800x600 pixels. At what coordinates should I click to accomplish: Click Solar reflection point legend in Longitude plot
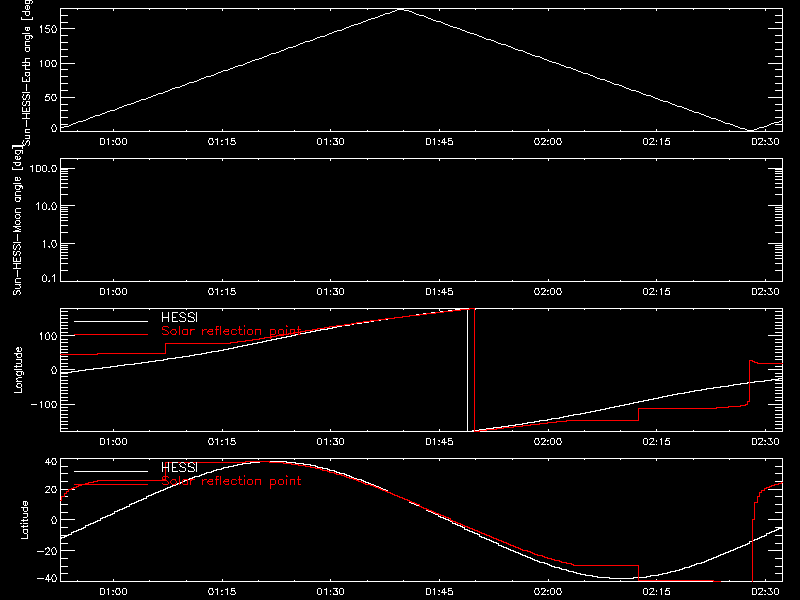(x=231, y=331)
